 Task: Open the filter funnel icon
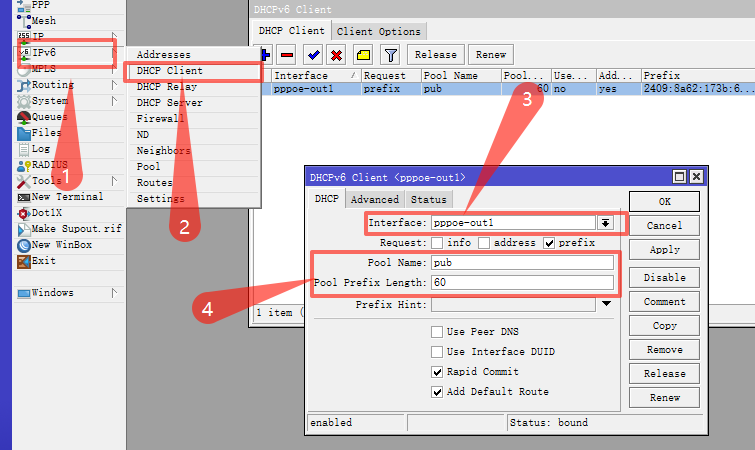point(391,55)
